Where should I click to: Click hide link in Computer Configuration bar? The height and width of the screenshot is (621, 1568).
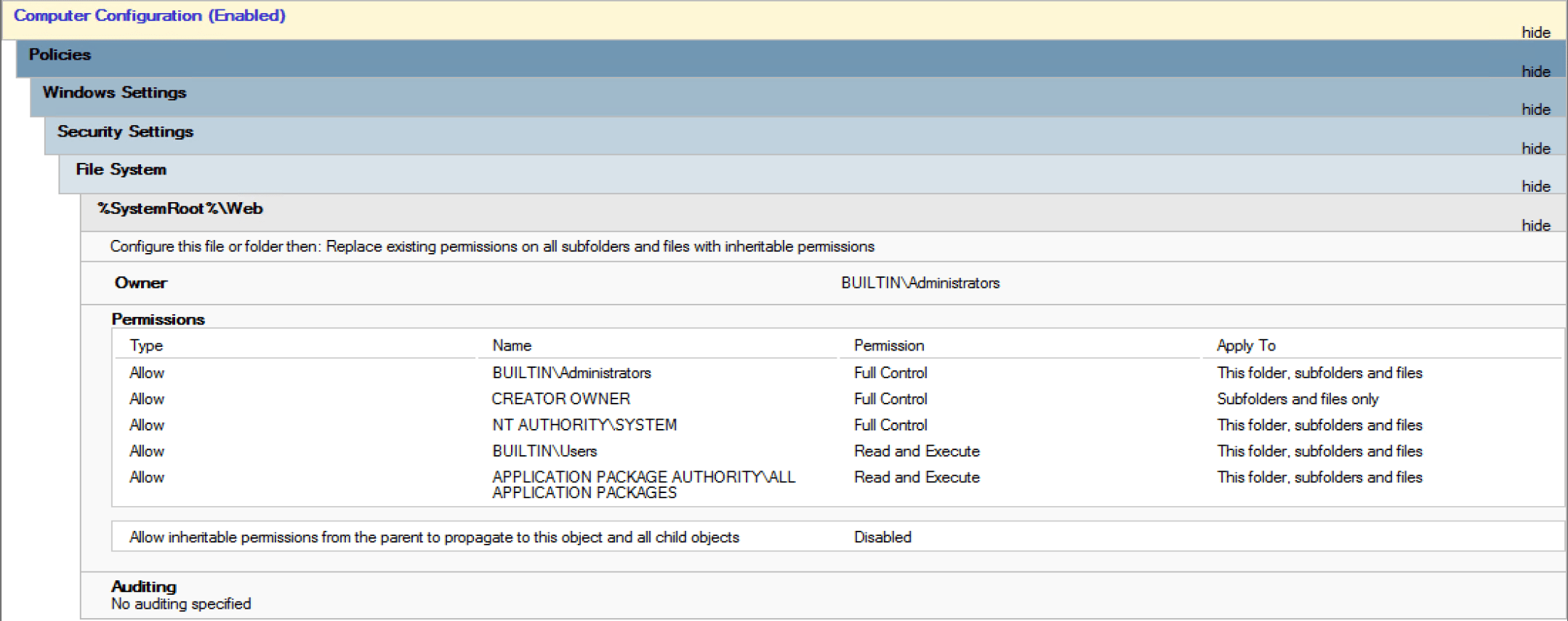click(x=1535, y=33)
